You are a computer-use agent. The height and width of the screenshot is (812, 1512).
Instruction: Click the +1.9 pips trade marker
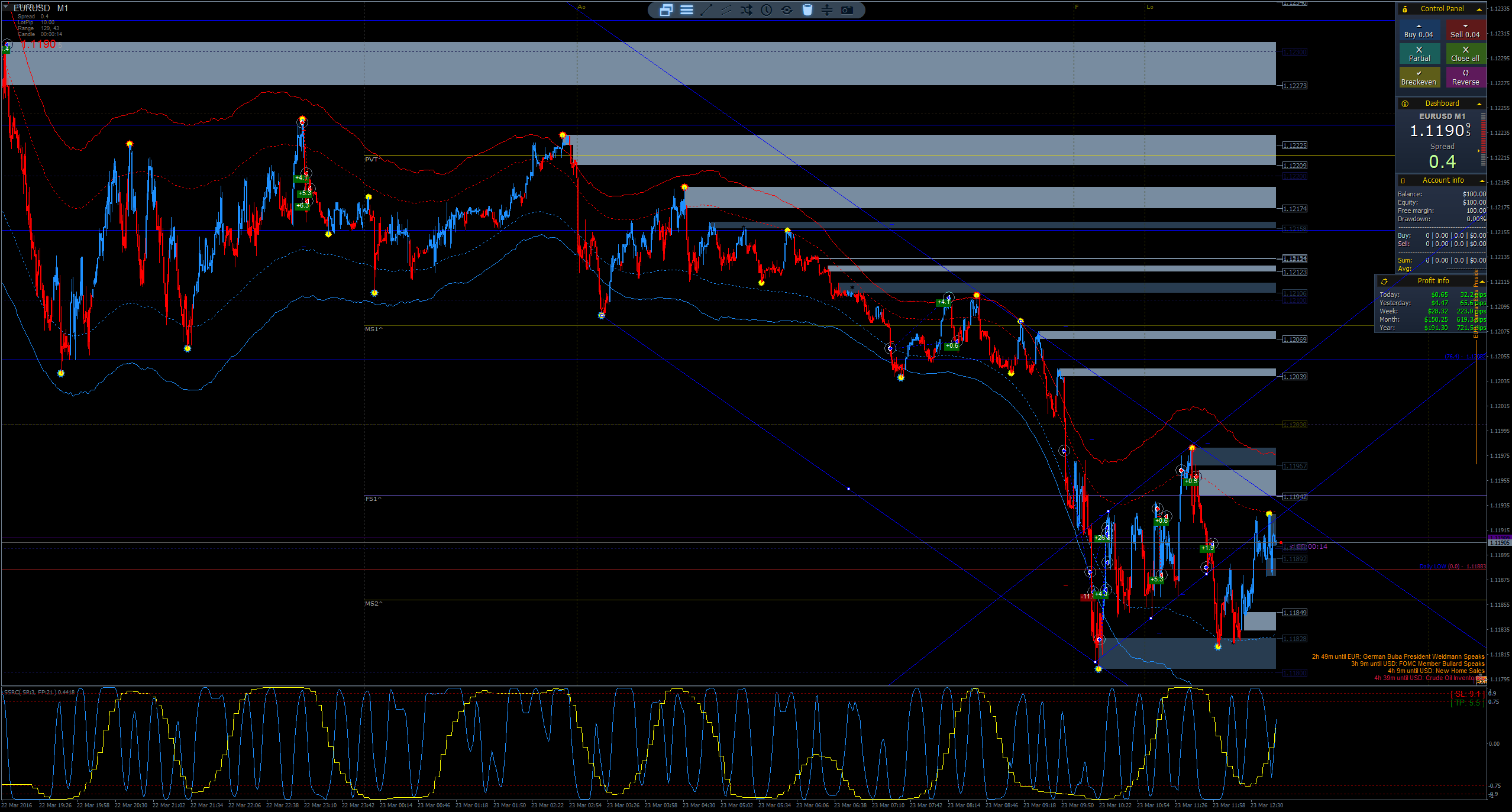click(x=1207, y=548)
